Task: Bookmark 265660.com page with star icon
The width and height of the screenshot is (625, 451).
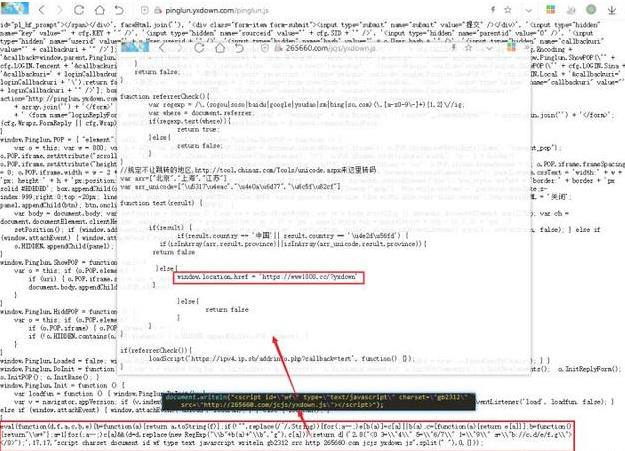Action: pos(468,48)
